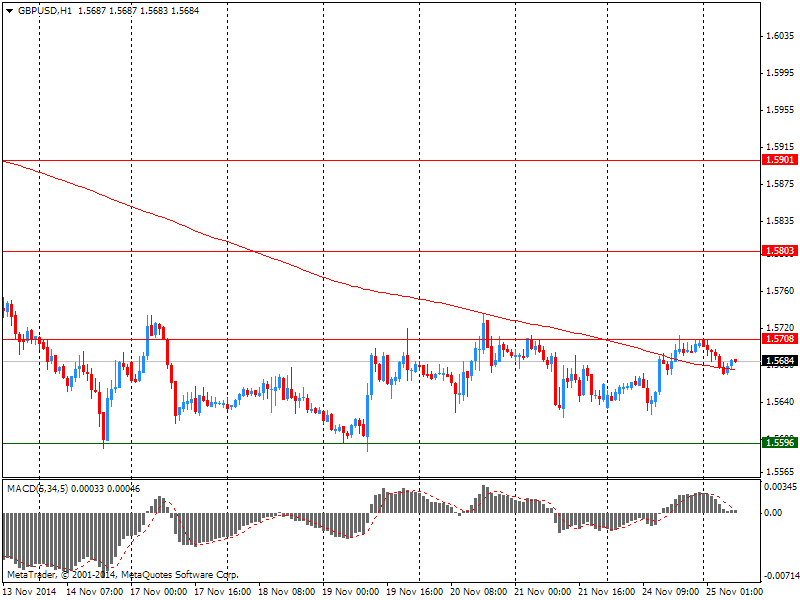Click the 1.5901 red price label

tap(779, 160)
